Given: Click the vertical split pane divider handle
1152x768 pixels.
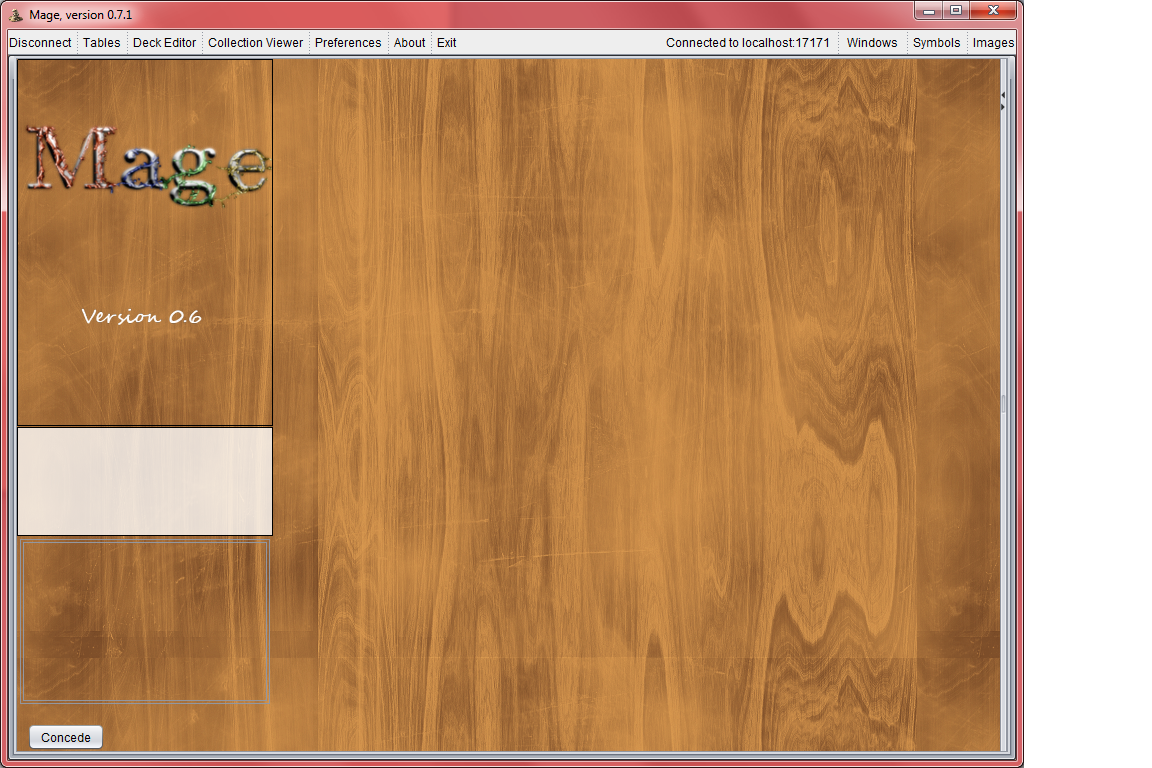Looking at the screenshot, I should pyautogui.click(x=1003, y=404).
